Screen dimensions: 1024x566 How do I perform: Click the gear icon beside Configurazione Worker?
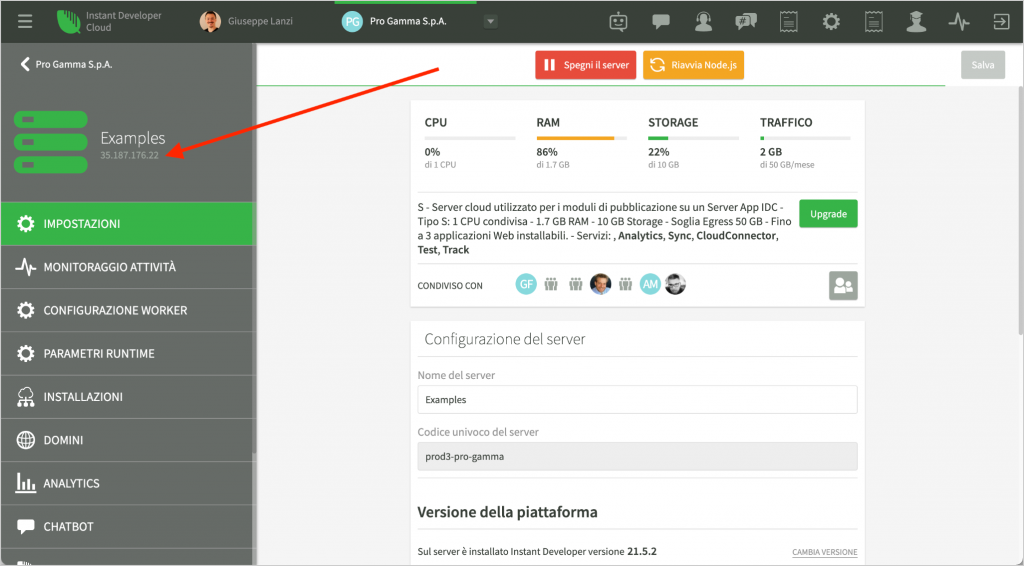click(25, 310)
